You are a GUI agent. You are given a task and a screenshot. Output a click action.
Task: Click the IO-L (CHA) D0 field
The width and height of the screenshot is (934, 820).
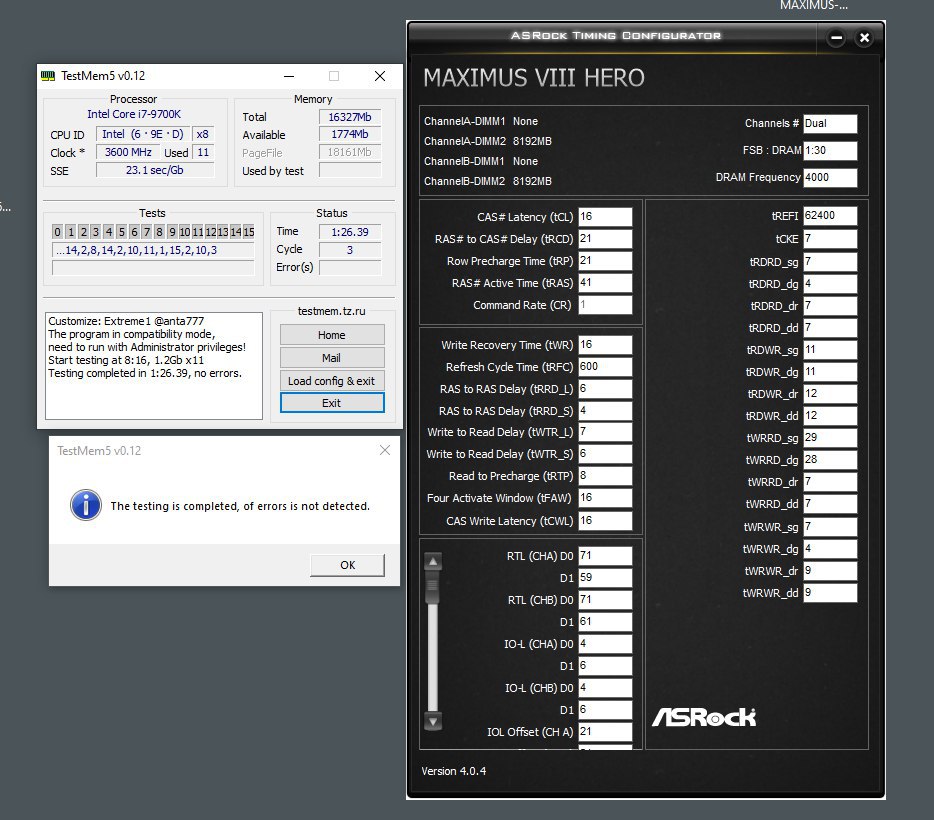coord(605,644)
